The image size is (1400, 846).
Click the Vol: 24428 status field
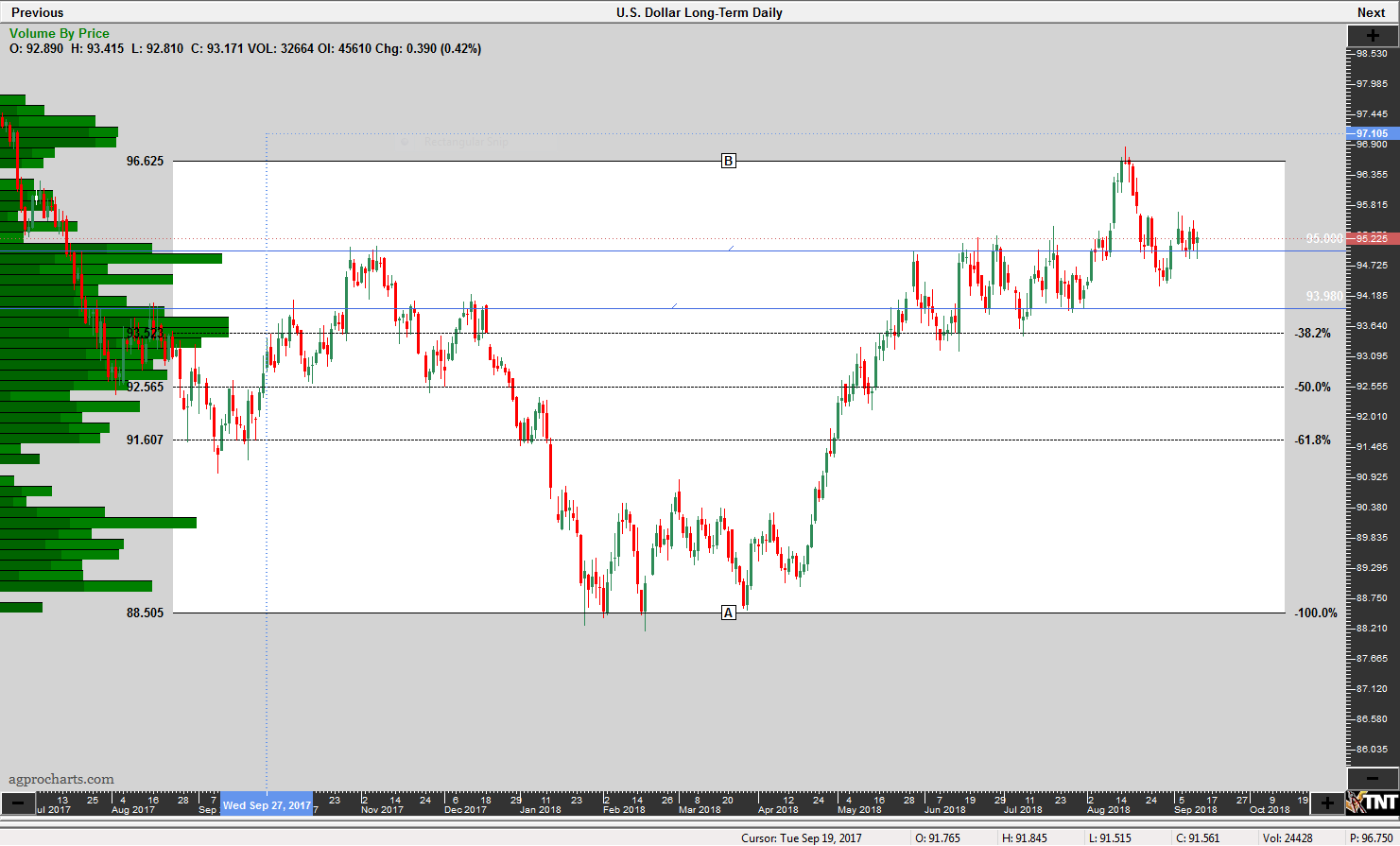point(1288,837)
